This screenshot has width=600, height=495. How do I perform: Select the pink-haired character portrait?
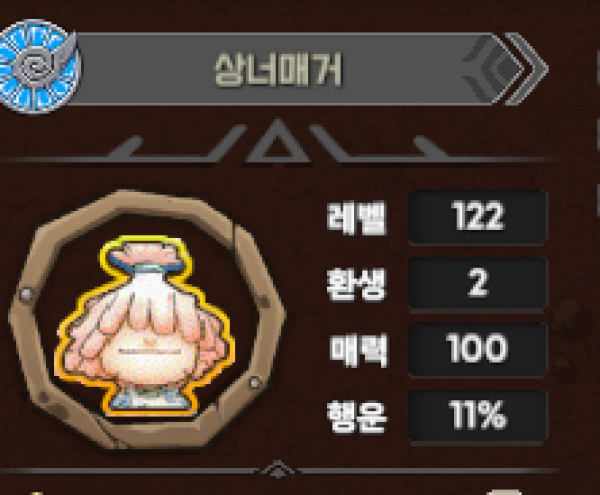pos(145,326)
